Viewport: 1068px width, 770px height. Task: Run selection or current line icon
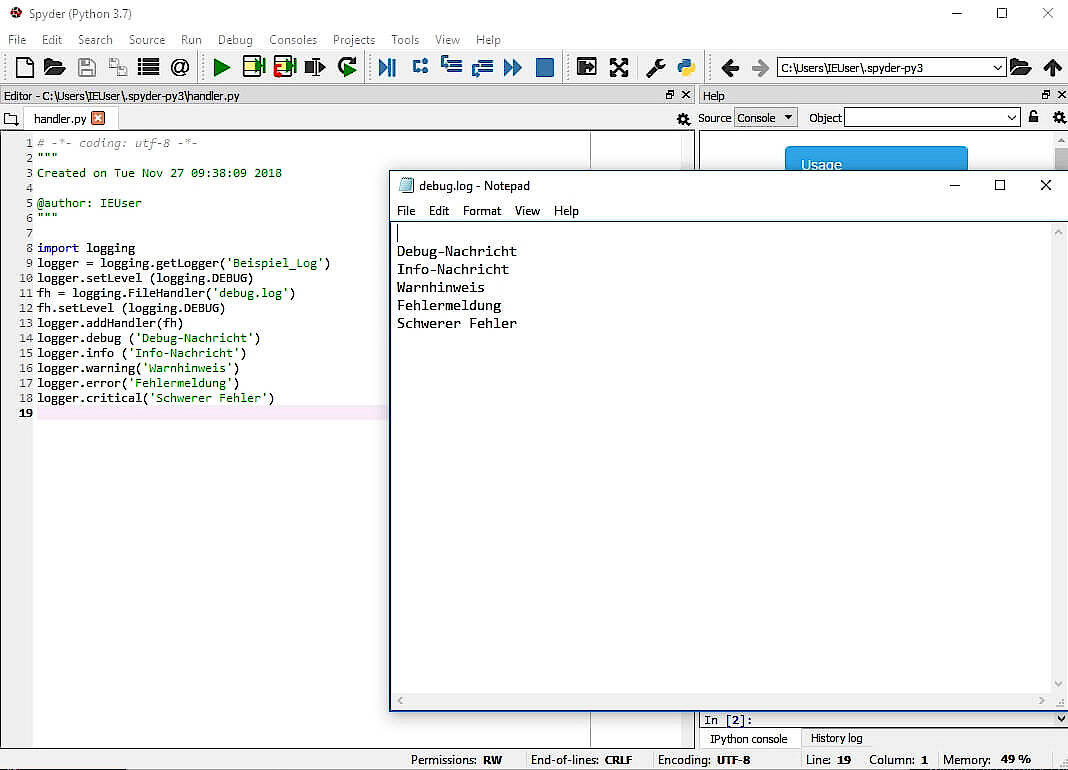pyautogui.click(x=315, y=67)
